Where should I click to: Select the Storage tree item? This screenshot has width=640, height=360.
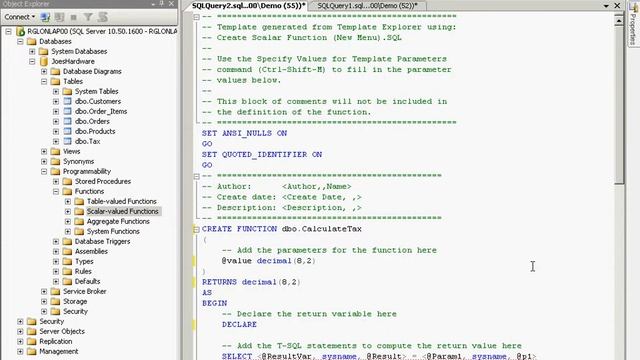75,302
